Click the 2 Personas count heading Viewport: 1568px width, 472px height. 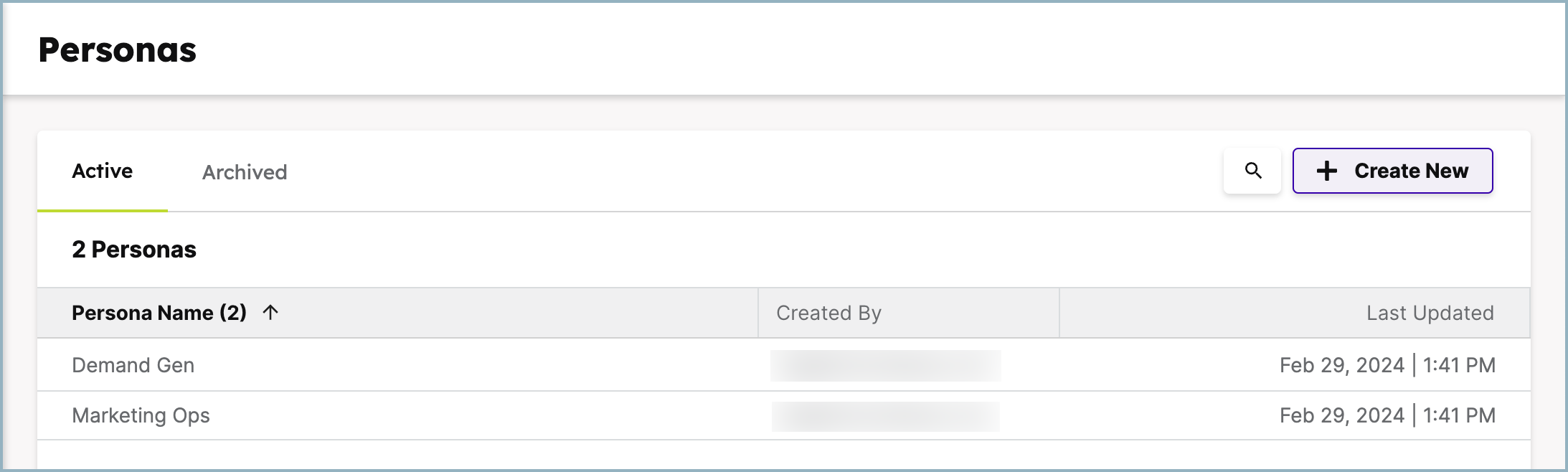[x=134, y=250]
